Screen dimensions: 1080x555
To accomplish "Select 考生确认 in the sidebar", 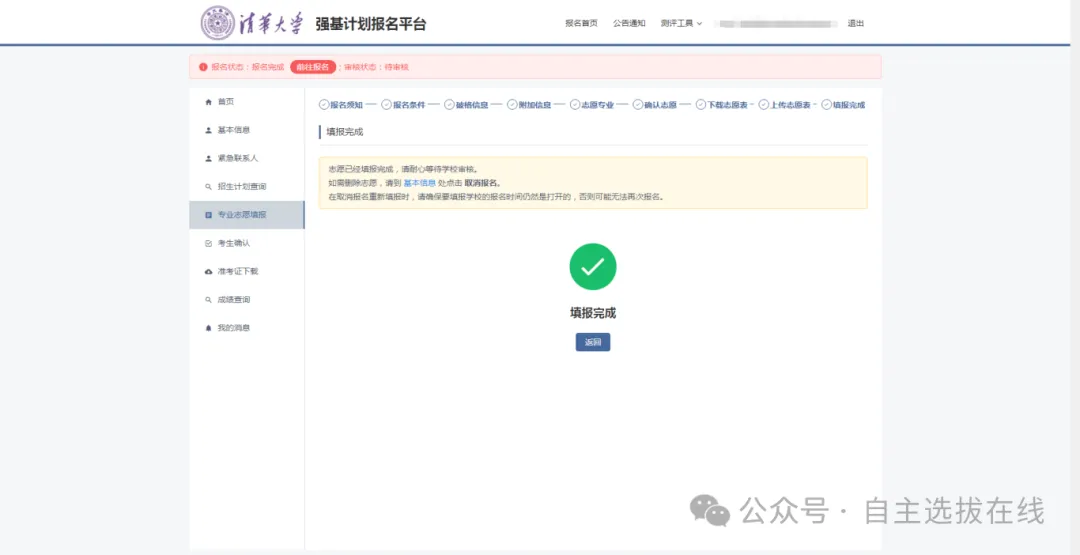I will 233,243.
